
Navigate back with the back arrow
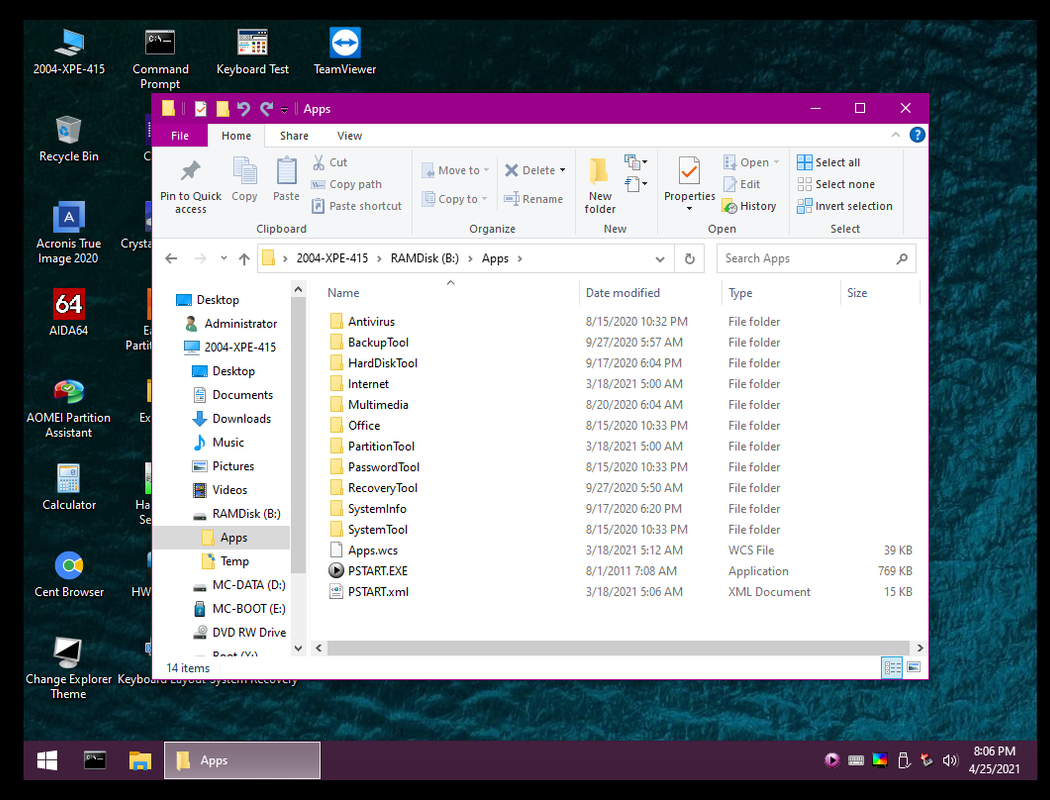pyautogui.click(x=171, y=258)
